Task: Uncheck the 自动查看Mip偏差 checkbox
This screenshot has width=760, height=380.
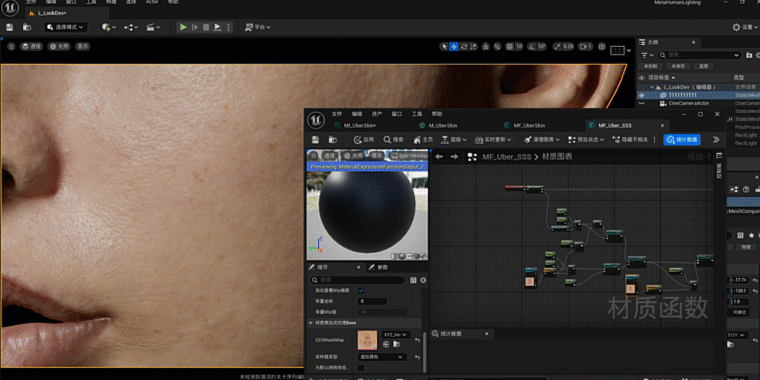Action: (361, 291)
